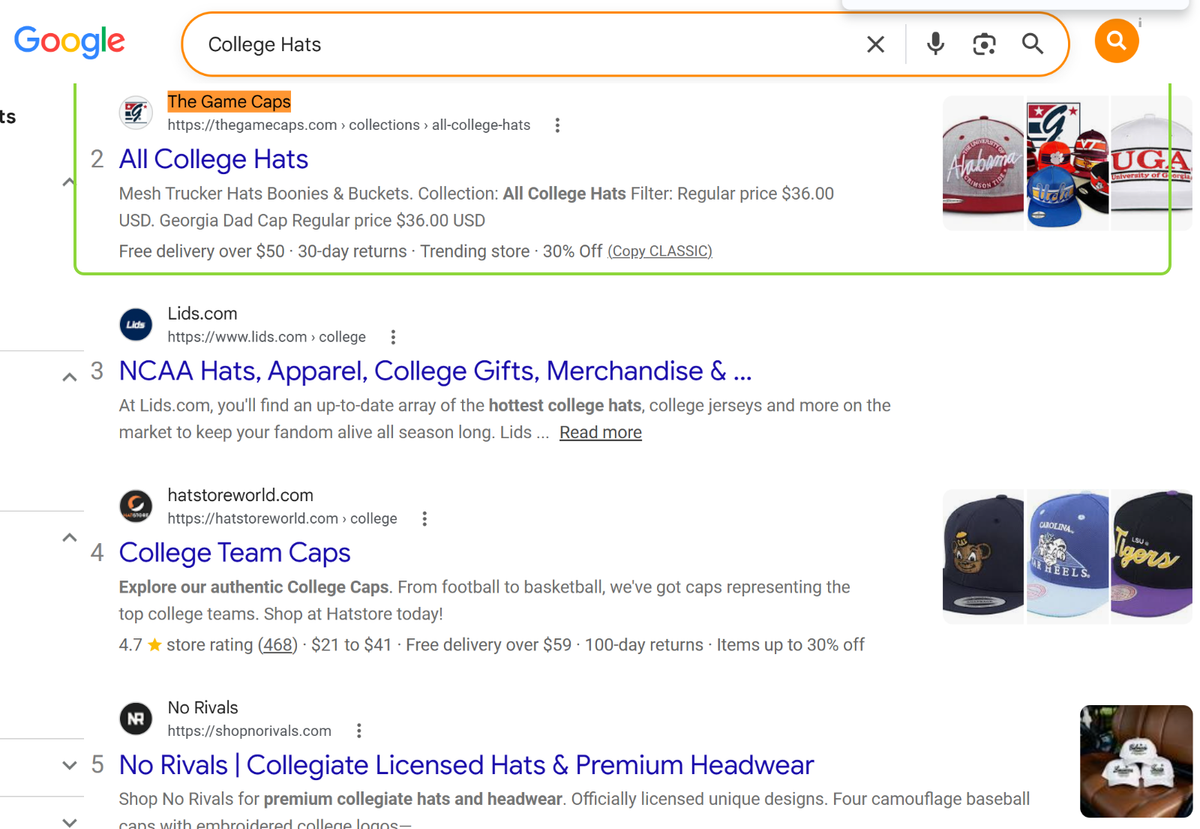Collapse chevron beside result number 2

(68, 182)
